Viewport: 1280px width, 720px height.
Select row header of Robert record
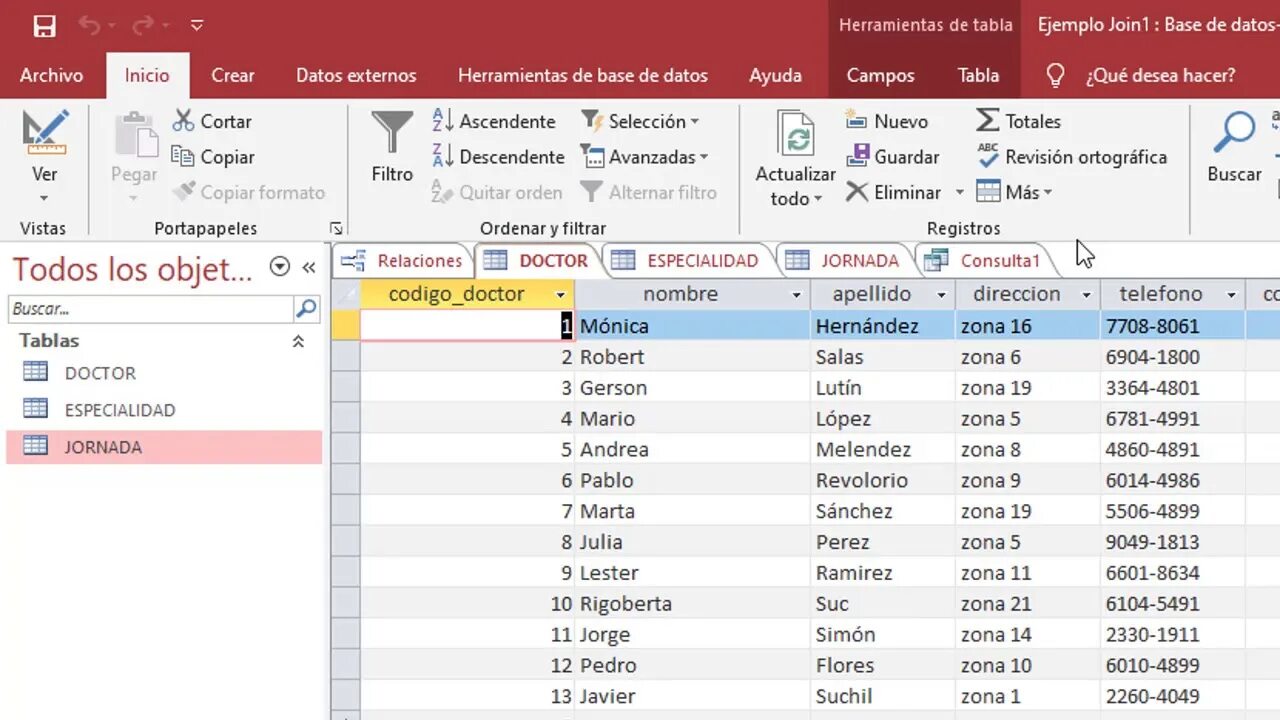346,357
